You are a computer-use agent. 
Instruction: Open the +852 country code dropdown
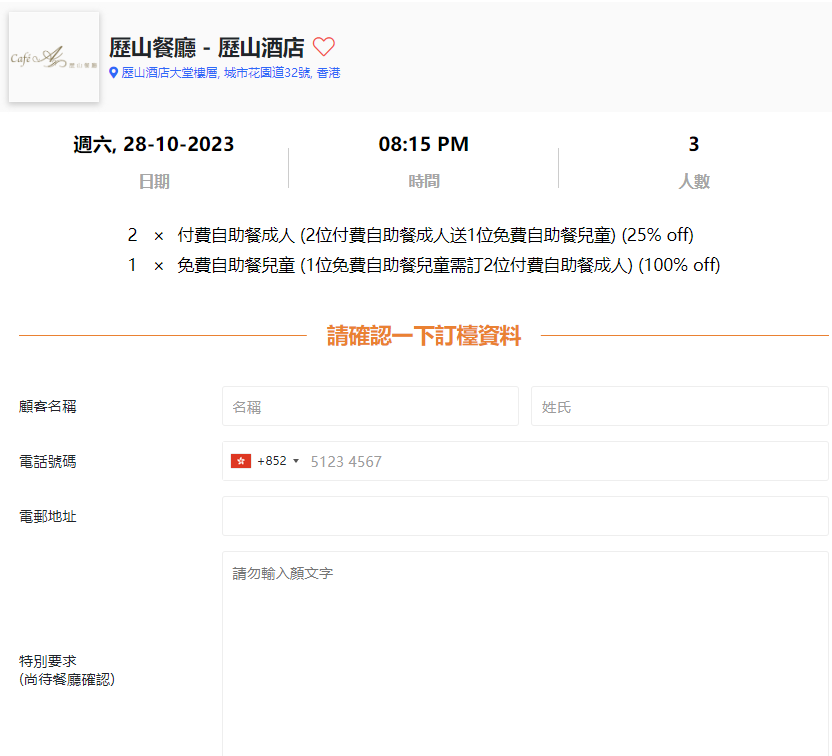tap(278, 461)
